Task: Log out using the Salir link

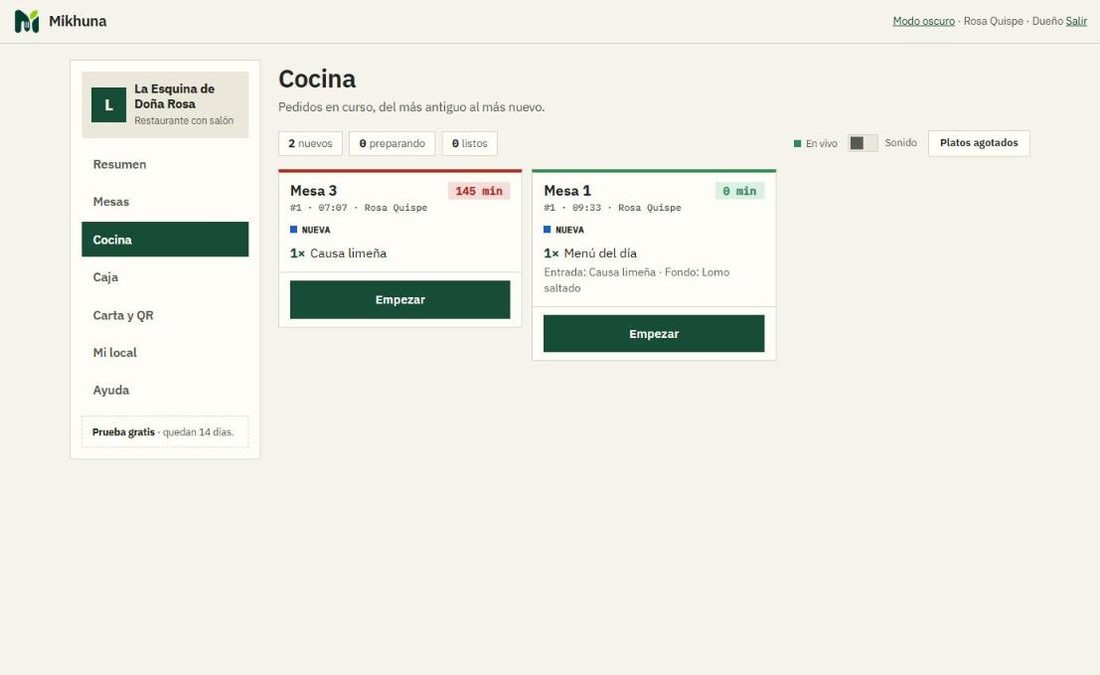Action: [1076, 21]
